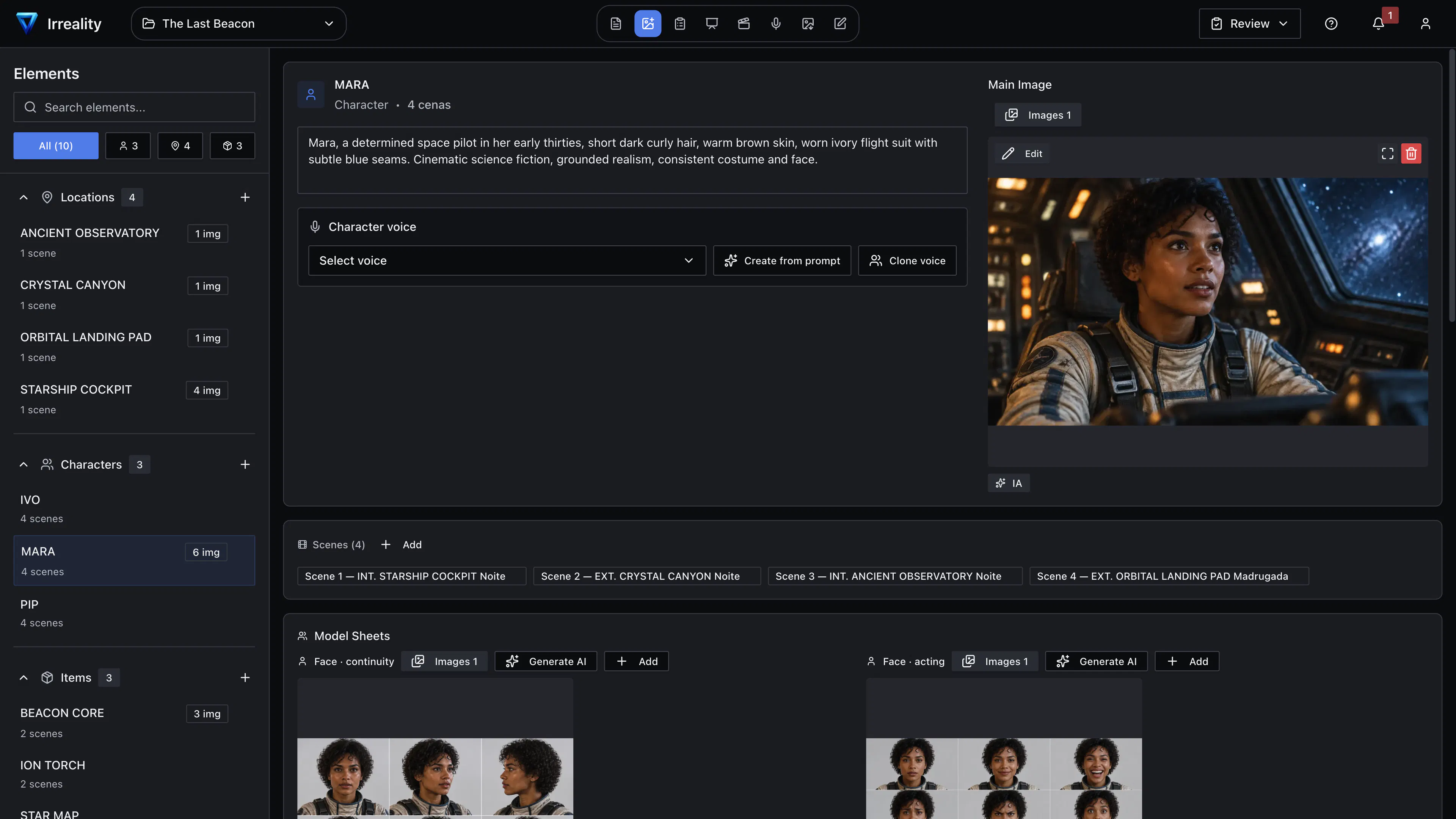Select the Elements image-sparkle toolbar icon
Screen dimensions: 1456x819
[x=648, y=24]
